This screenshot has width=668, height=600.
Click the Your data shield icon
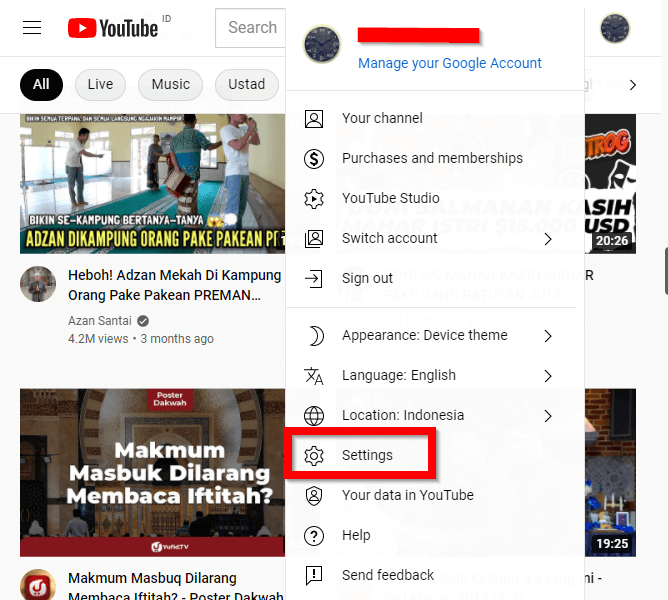(314, 496)
